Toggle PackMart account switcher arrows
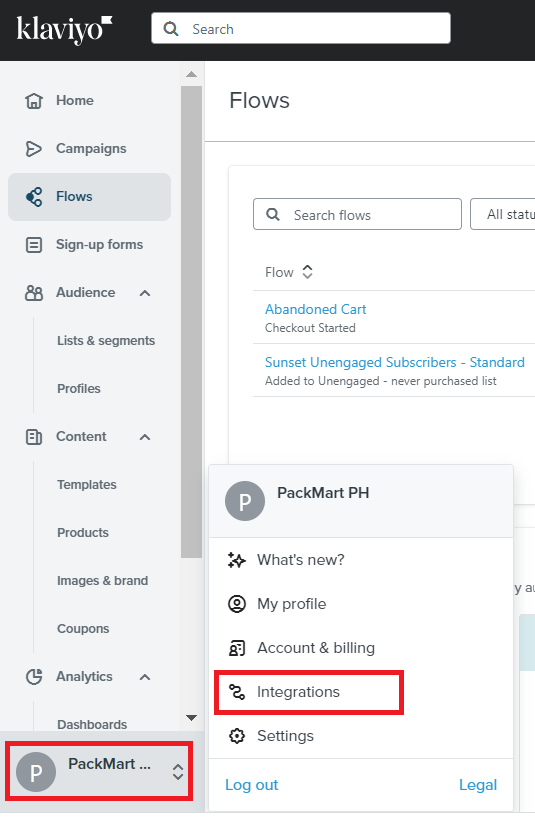This screenshot has width=535, height=822. tap(178, 772)
